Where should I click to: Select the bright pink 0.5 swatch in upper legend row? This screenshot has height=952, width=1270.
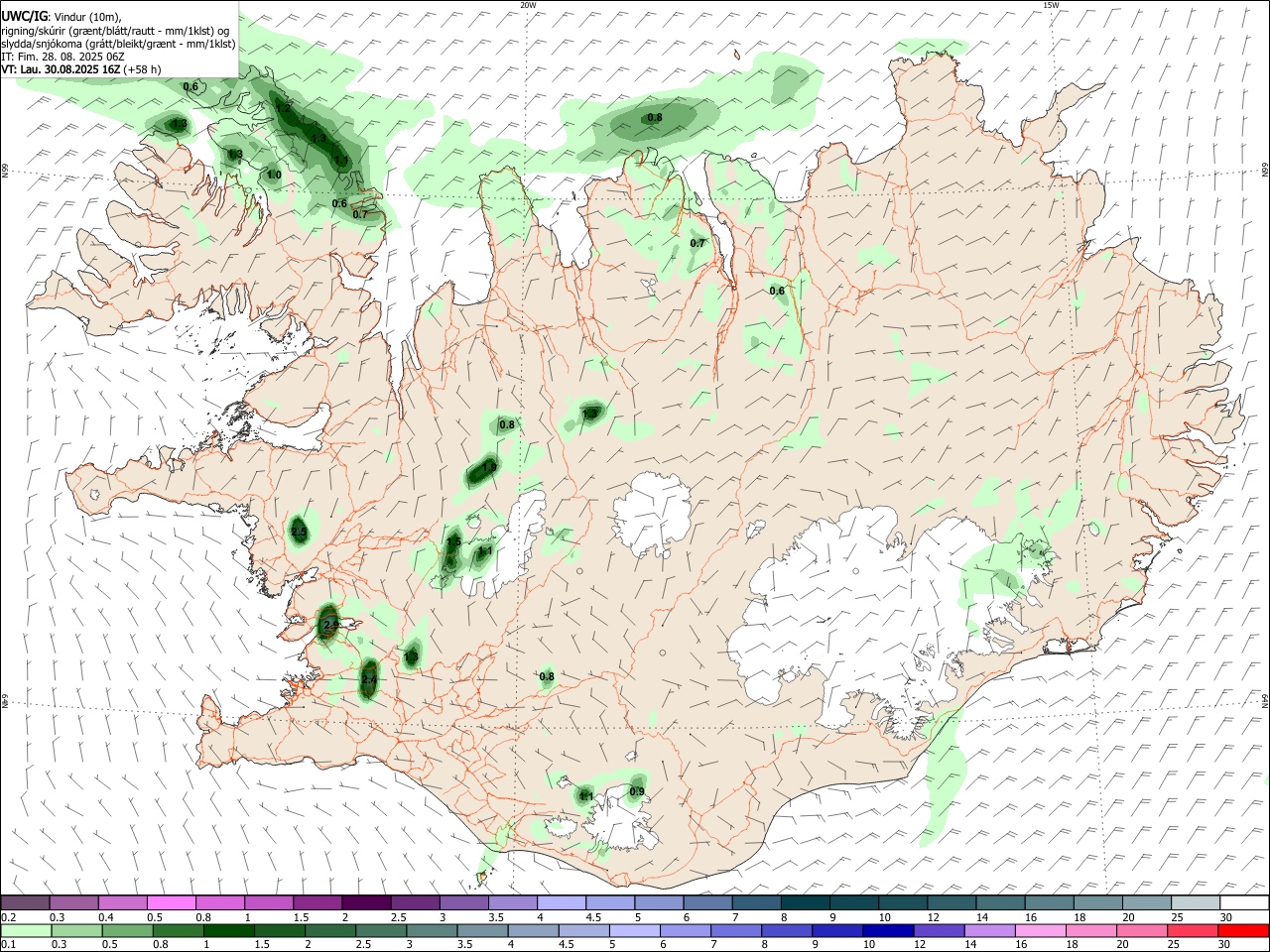coord(172,903)
